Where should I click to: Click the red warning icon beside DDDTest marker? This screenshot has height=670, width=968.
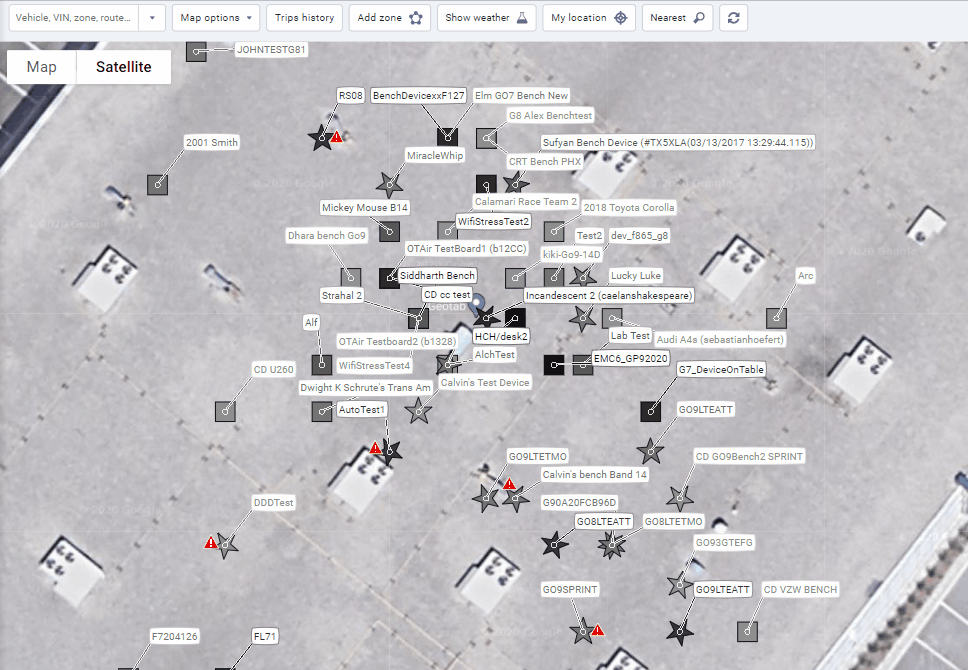pyautogui.click(x=211, y=542)
